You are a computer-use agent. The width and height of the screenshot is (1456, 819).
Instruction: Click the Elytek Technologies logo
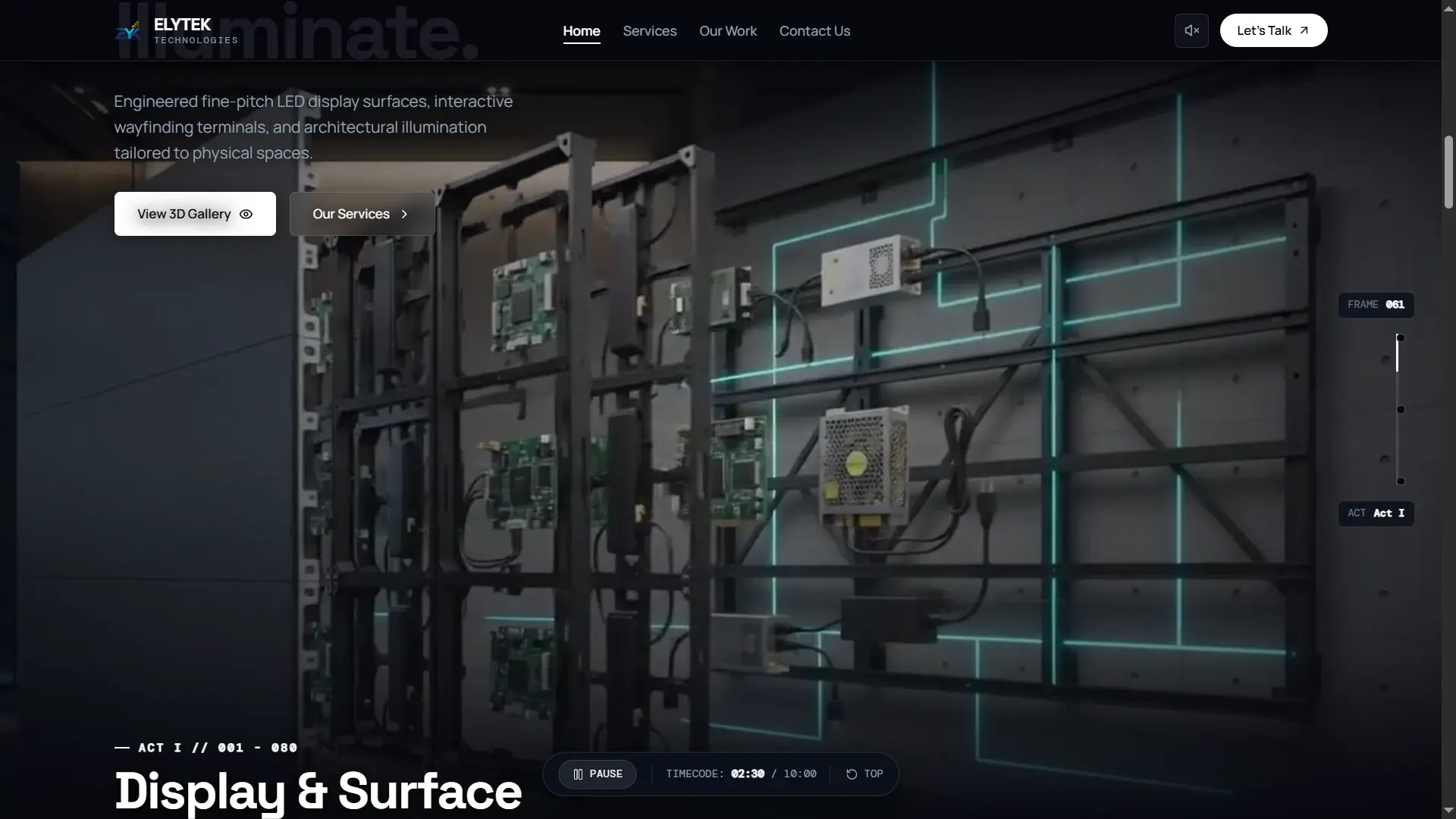point(176,30)
